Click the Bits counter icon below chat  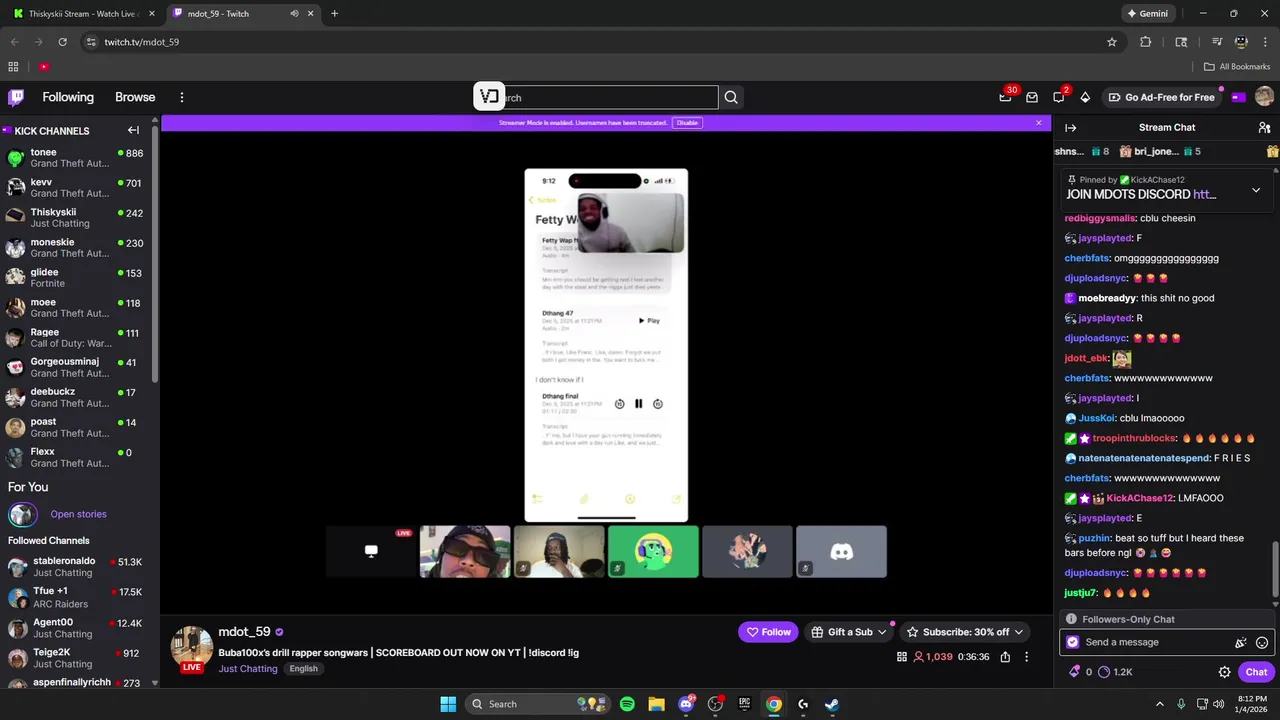point(1075,672)
